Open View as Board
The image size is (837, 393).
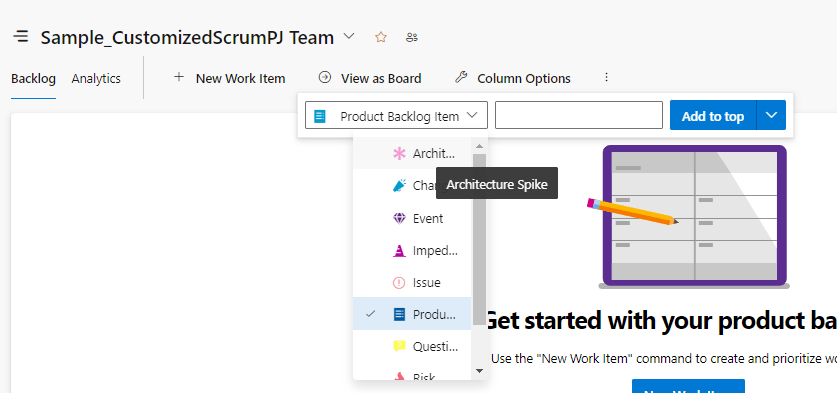pyautogui.click(x=370, y=78)
